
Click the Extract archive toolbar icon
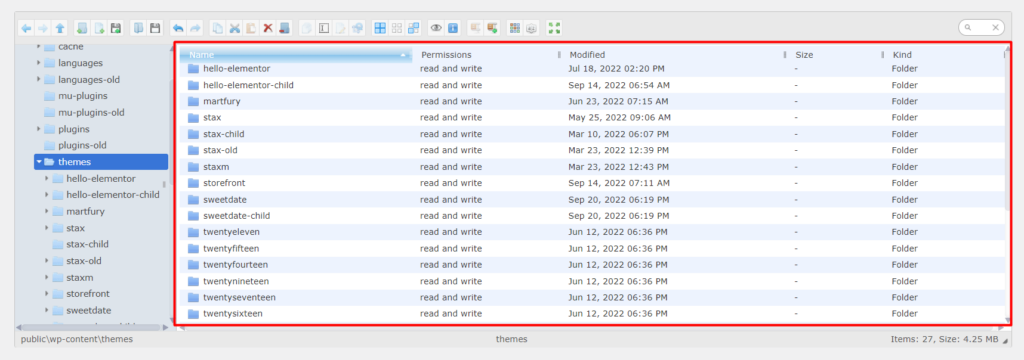475,28
